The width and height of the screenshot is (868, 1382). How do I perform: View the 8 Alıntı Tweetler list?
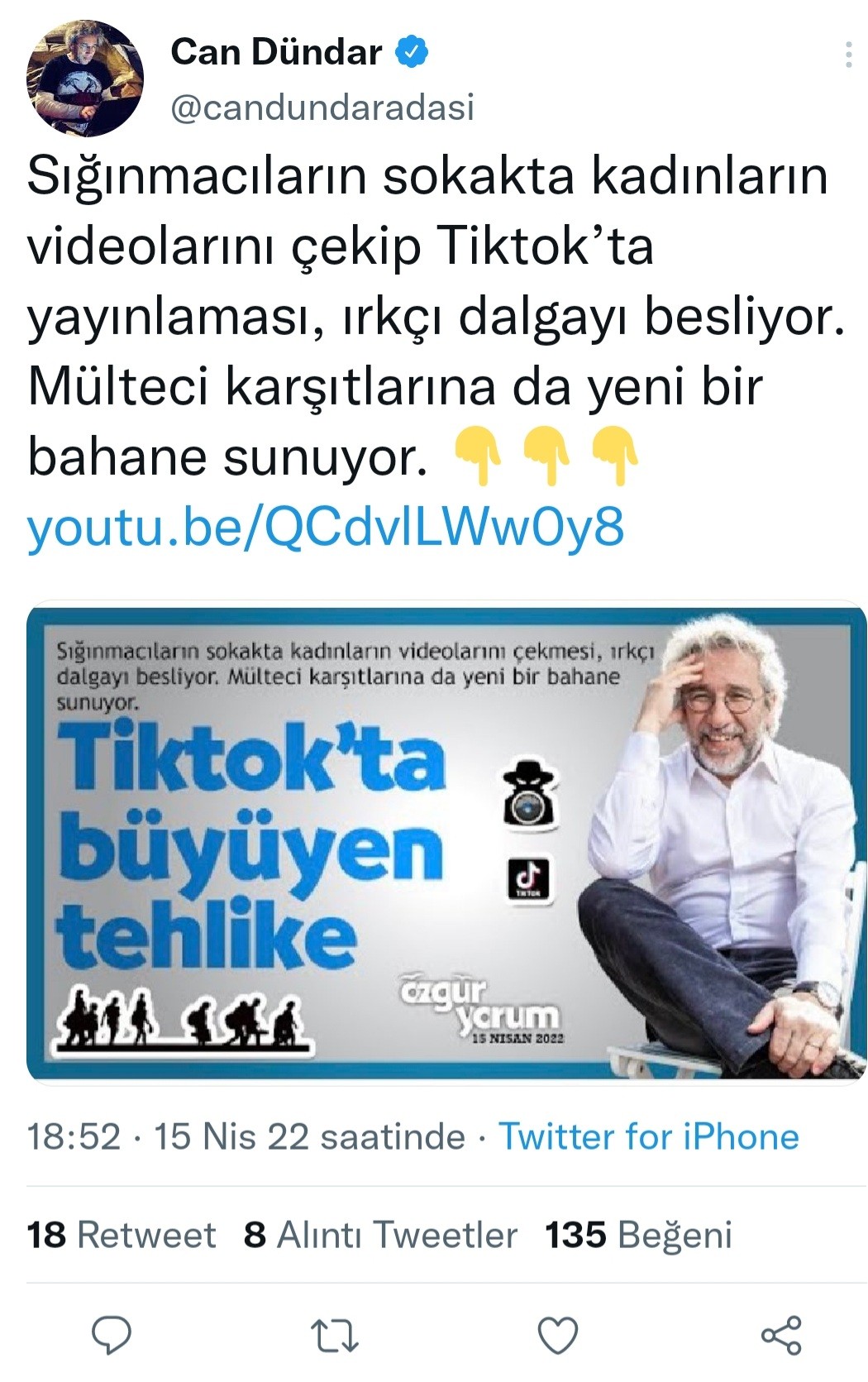pyautogui.click(x=380, y=1235)
